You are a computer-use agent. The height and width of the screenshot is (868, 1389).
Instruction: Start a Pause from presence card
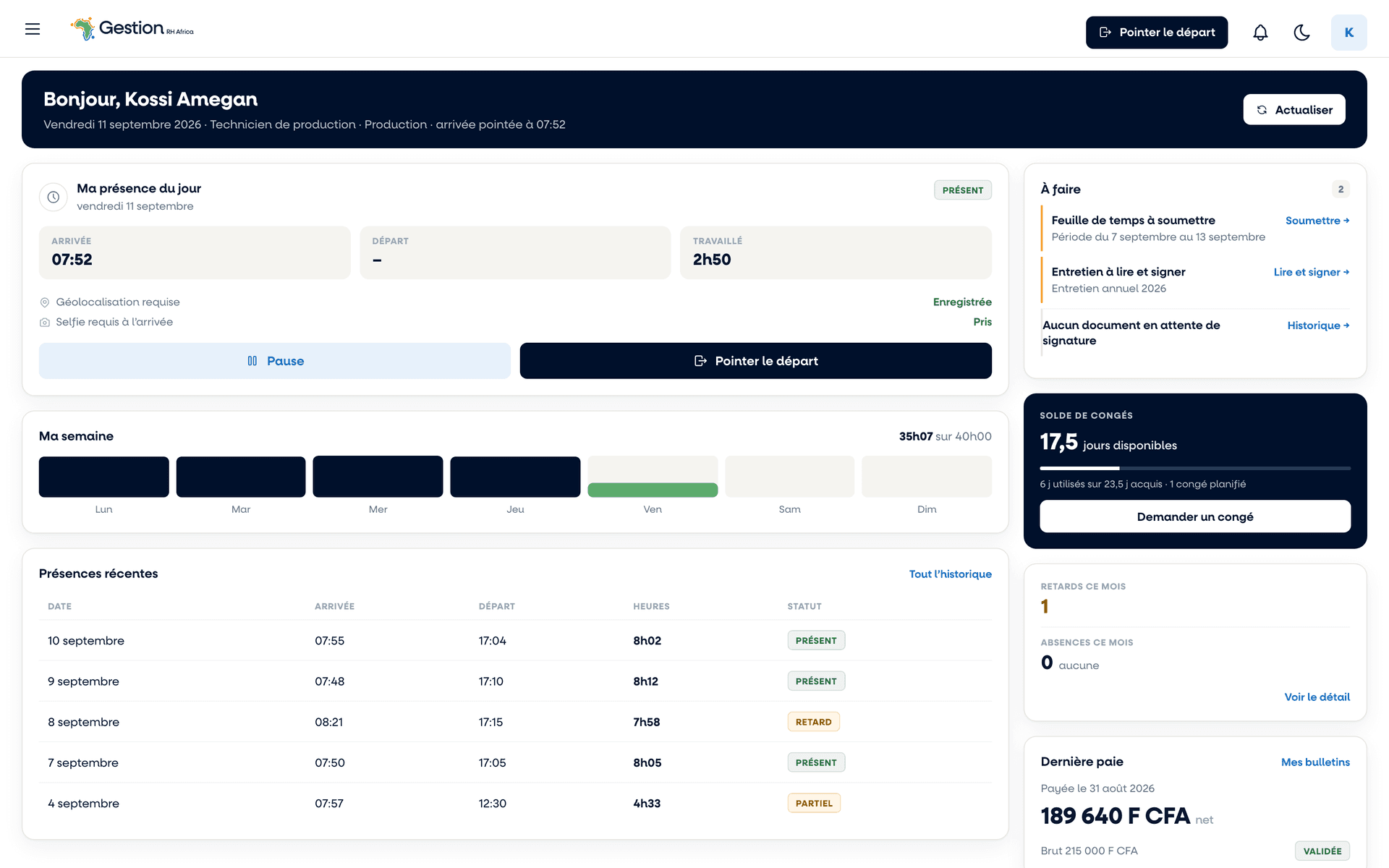pyautogui.click(x=275, y=361)
